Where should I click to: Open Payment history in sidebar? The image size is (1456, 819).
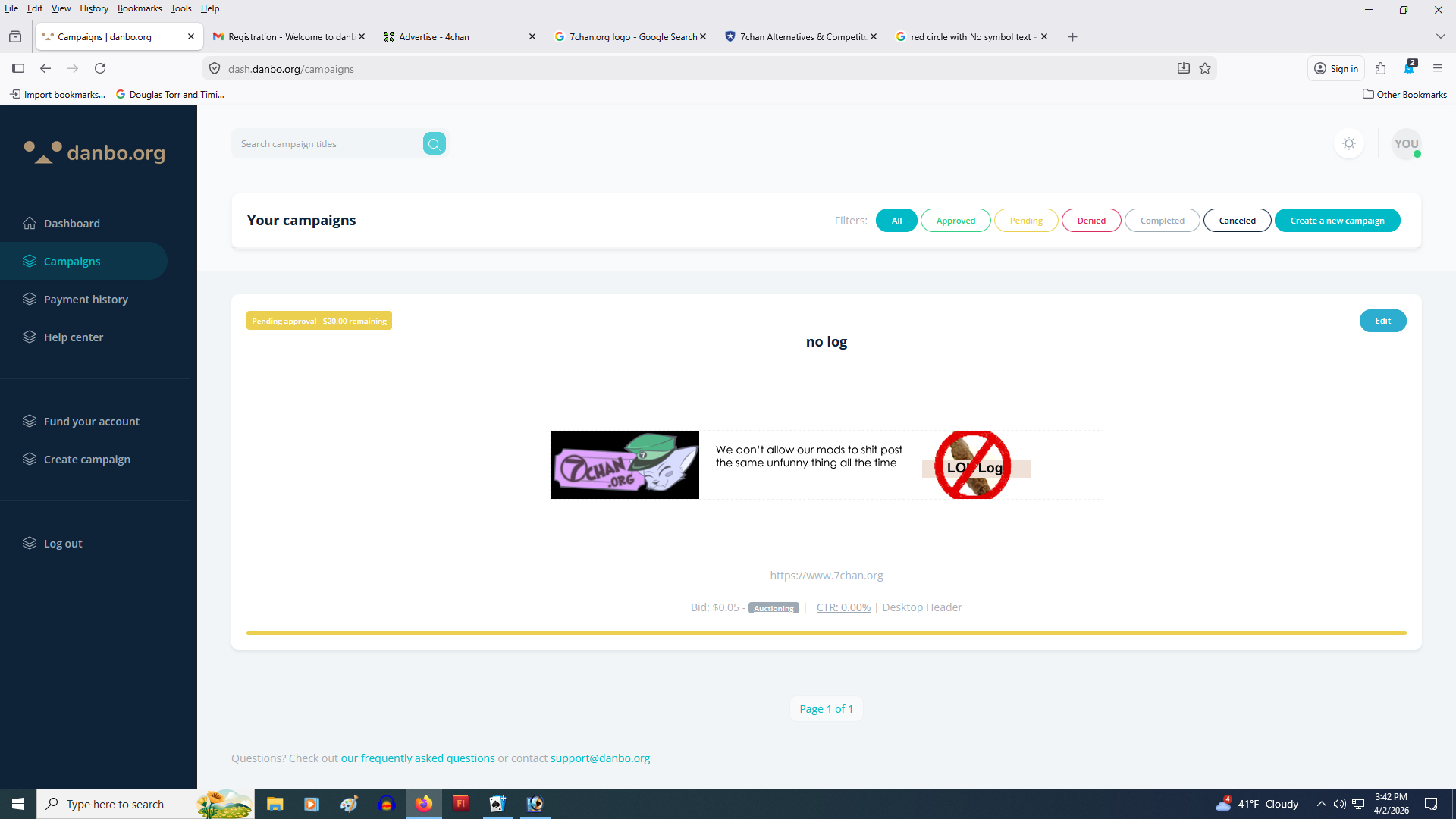86,299
